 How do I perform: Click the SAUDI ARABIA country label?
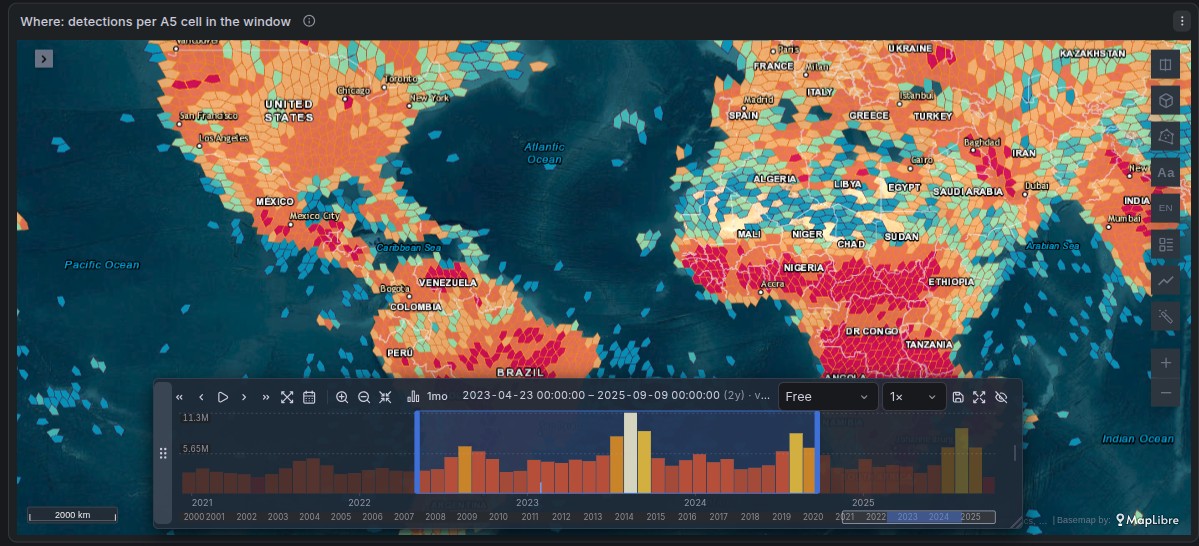[967, 192]
